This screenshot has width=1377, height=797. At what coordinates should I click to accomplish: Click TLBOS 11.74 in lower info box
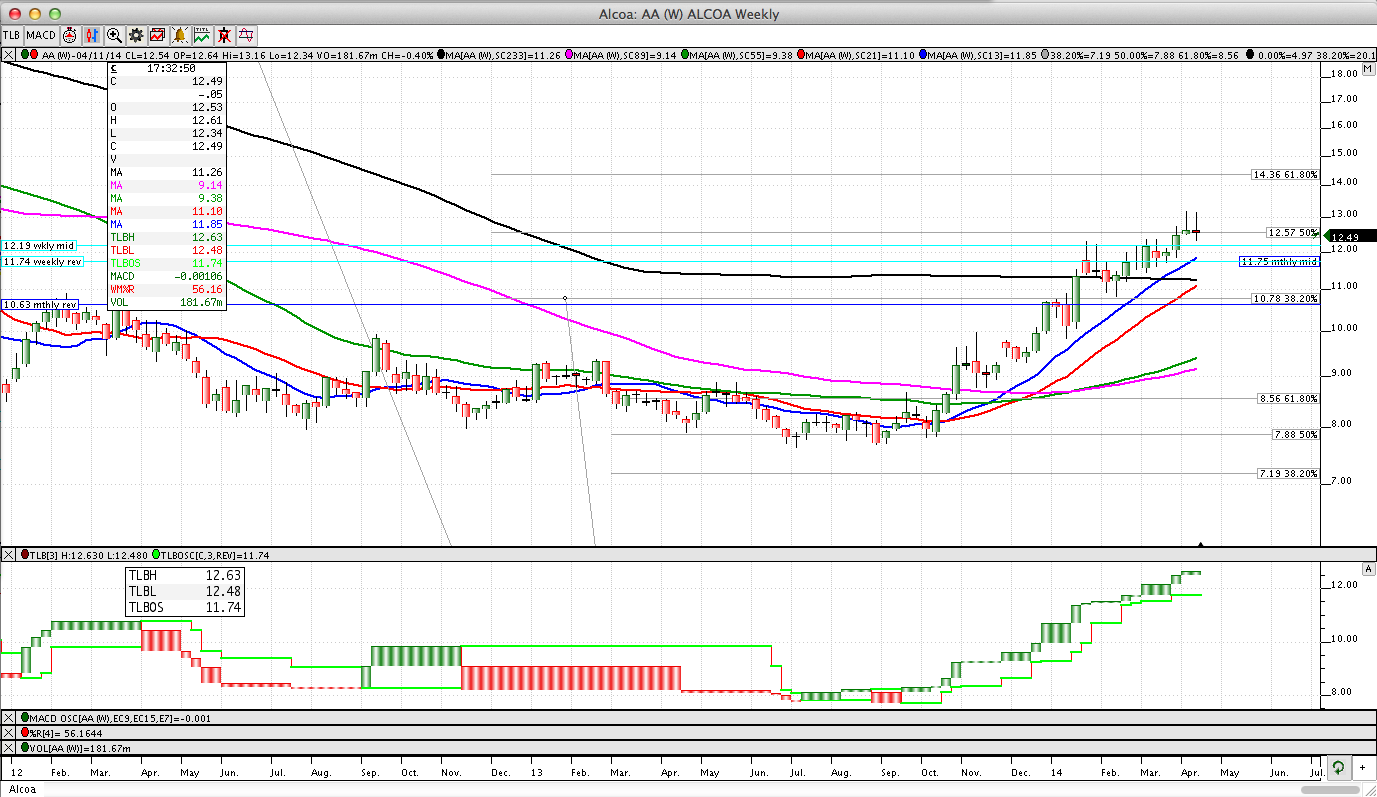coord(184,607)
